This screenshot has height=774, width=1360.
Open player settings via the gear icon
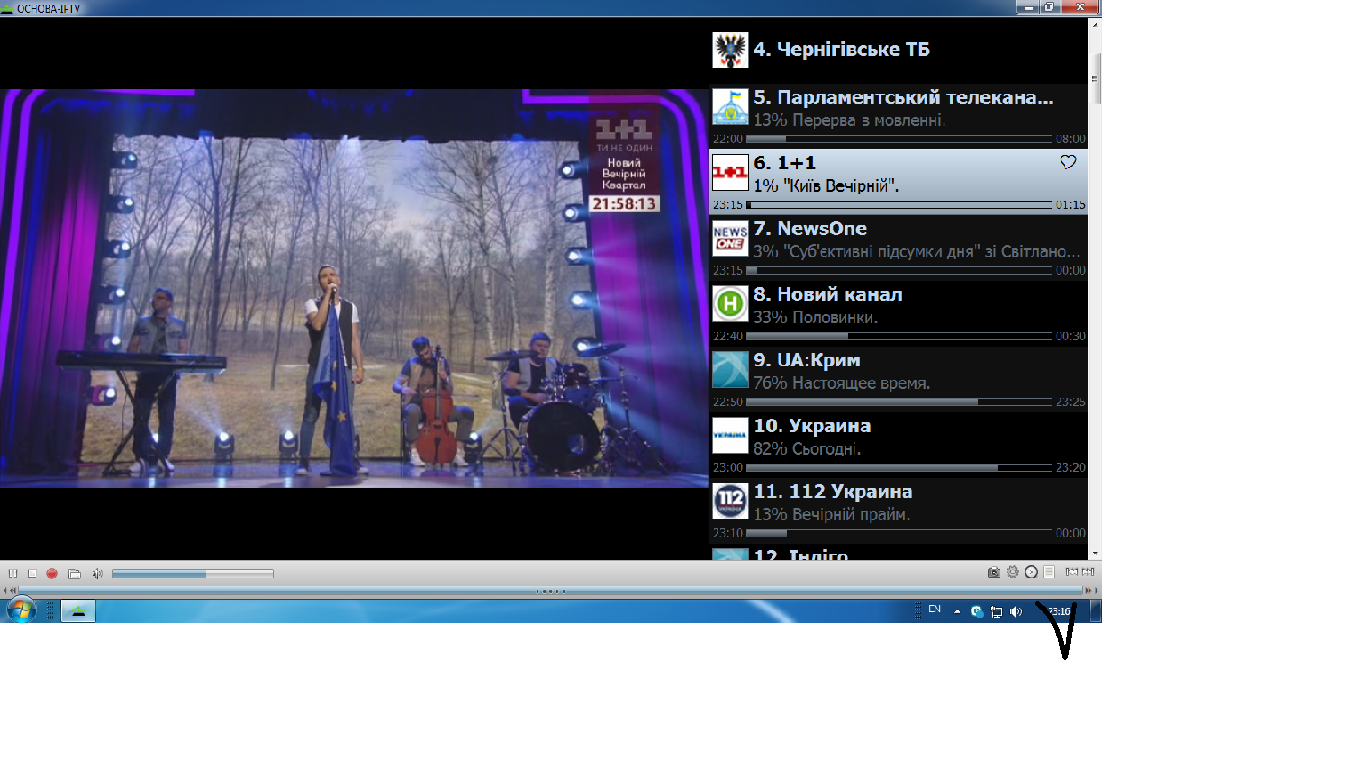point(1012,572)
